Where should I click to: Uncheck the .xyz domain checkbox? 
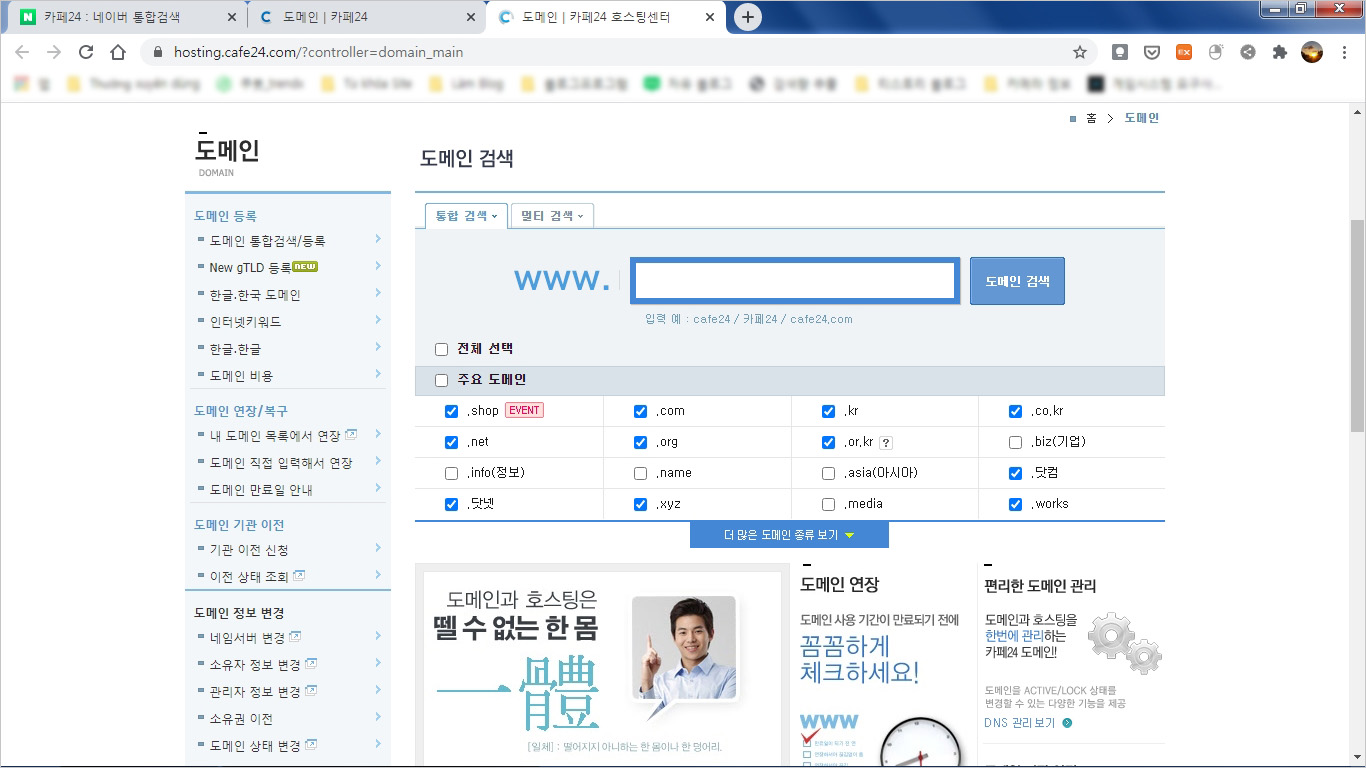click(x=640, y=504)
